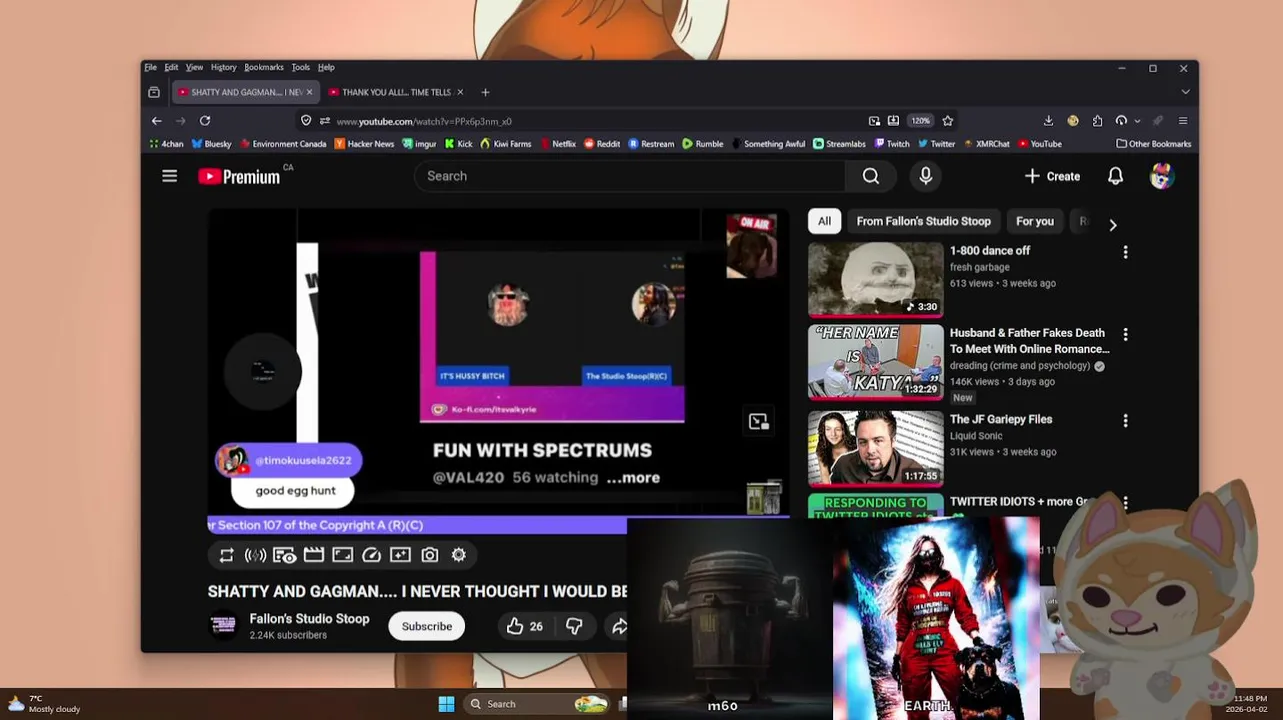Click the miniplayer icon on the video

click(x=759, y=421)
